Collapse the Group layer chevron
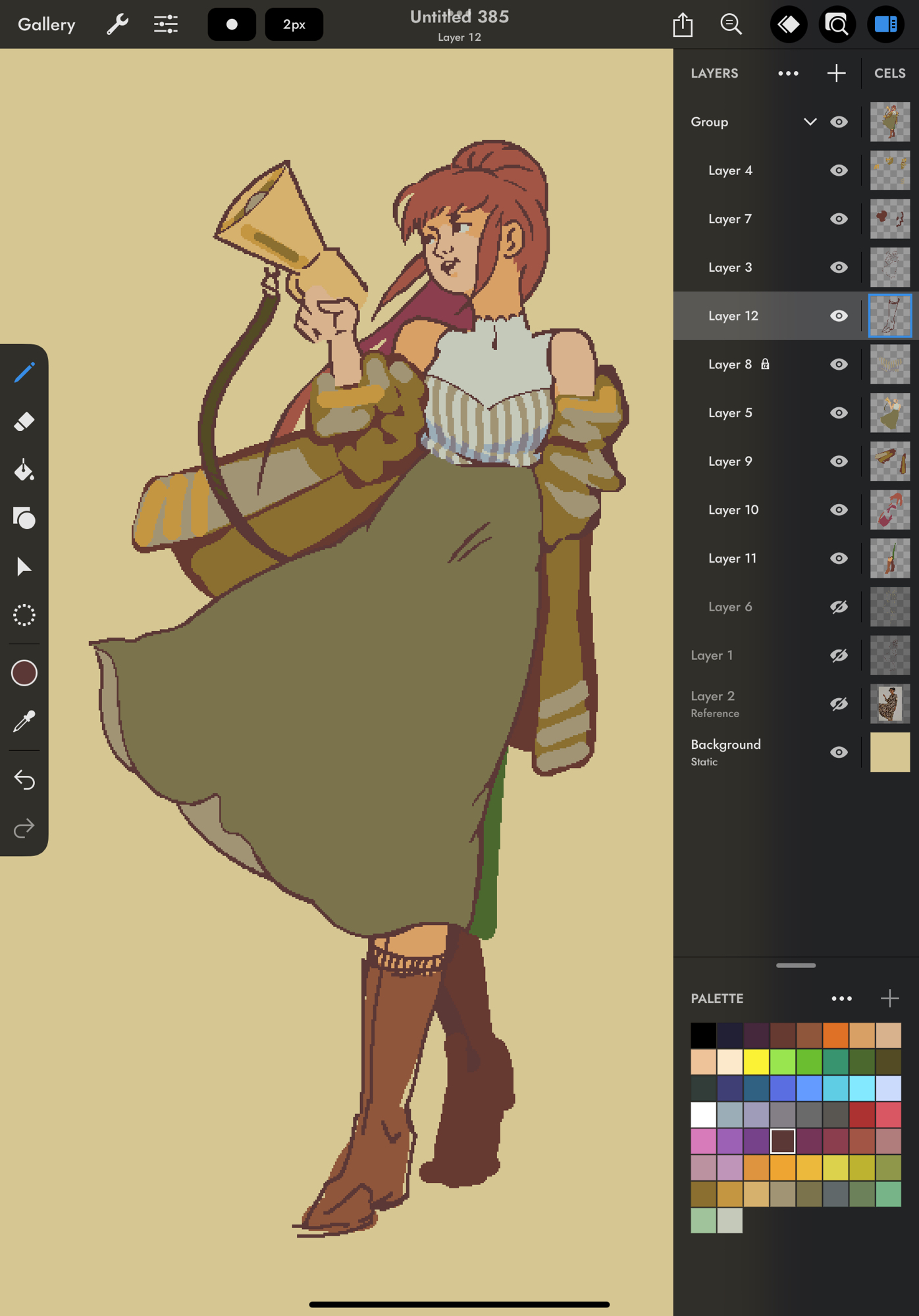919x1316 pixels. 810,122
